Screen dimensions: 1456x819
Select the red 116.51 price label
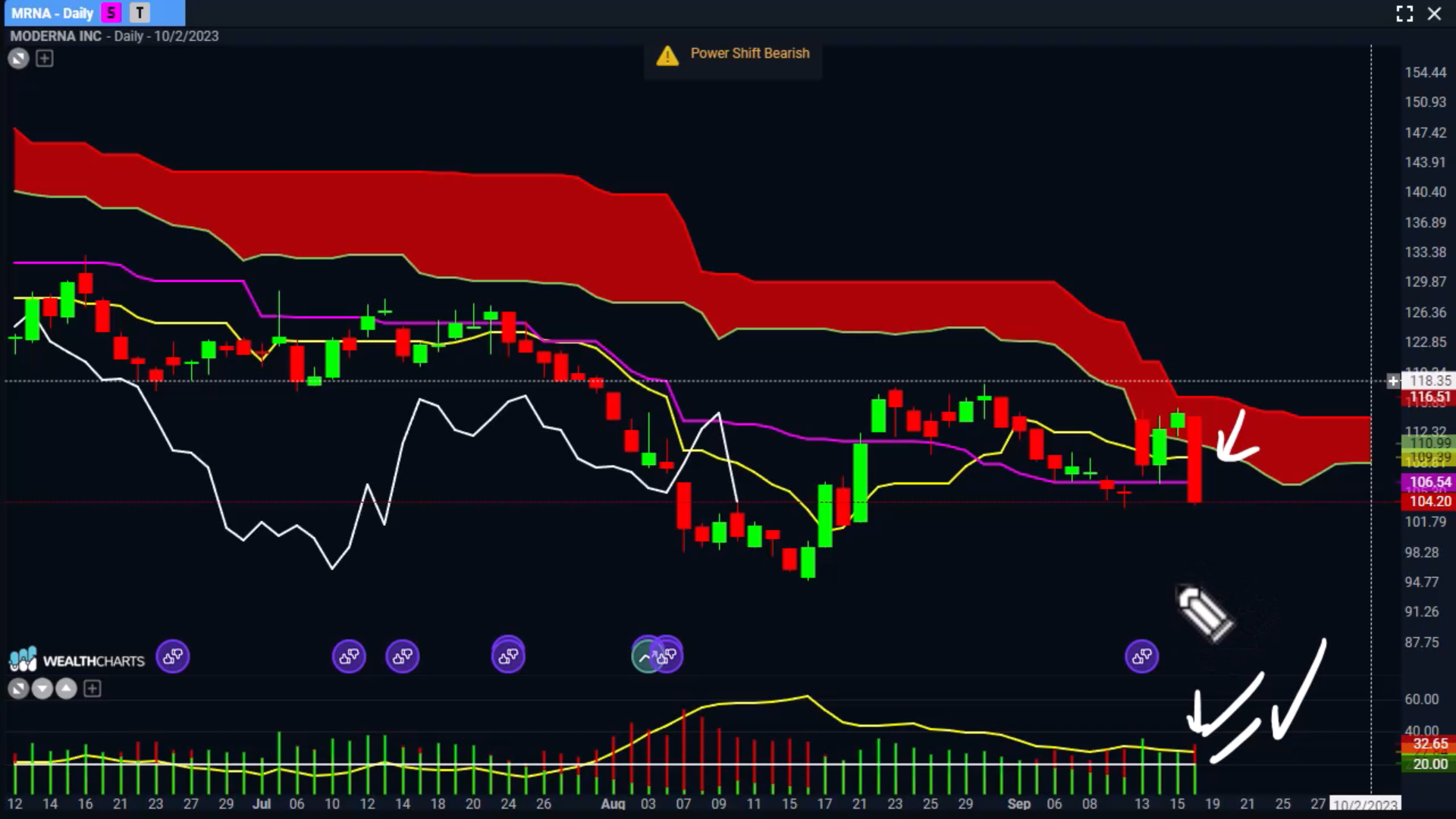[1429, 397]
